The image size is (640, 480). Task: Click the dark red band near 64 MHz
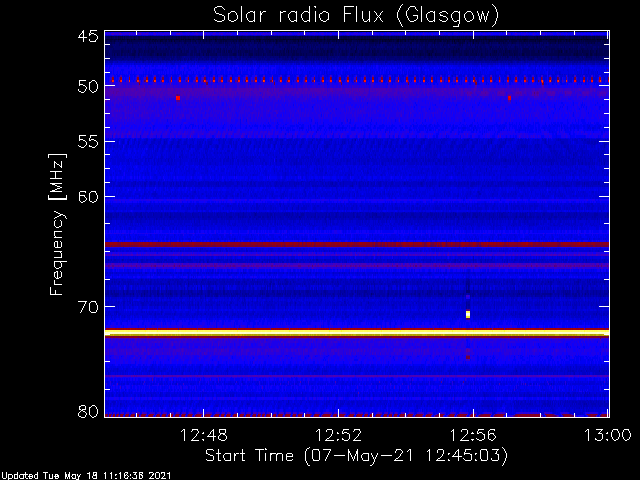[357, 244]
